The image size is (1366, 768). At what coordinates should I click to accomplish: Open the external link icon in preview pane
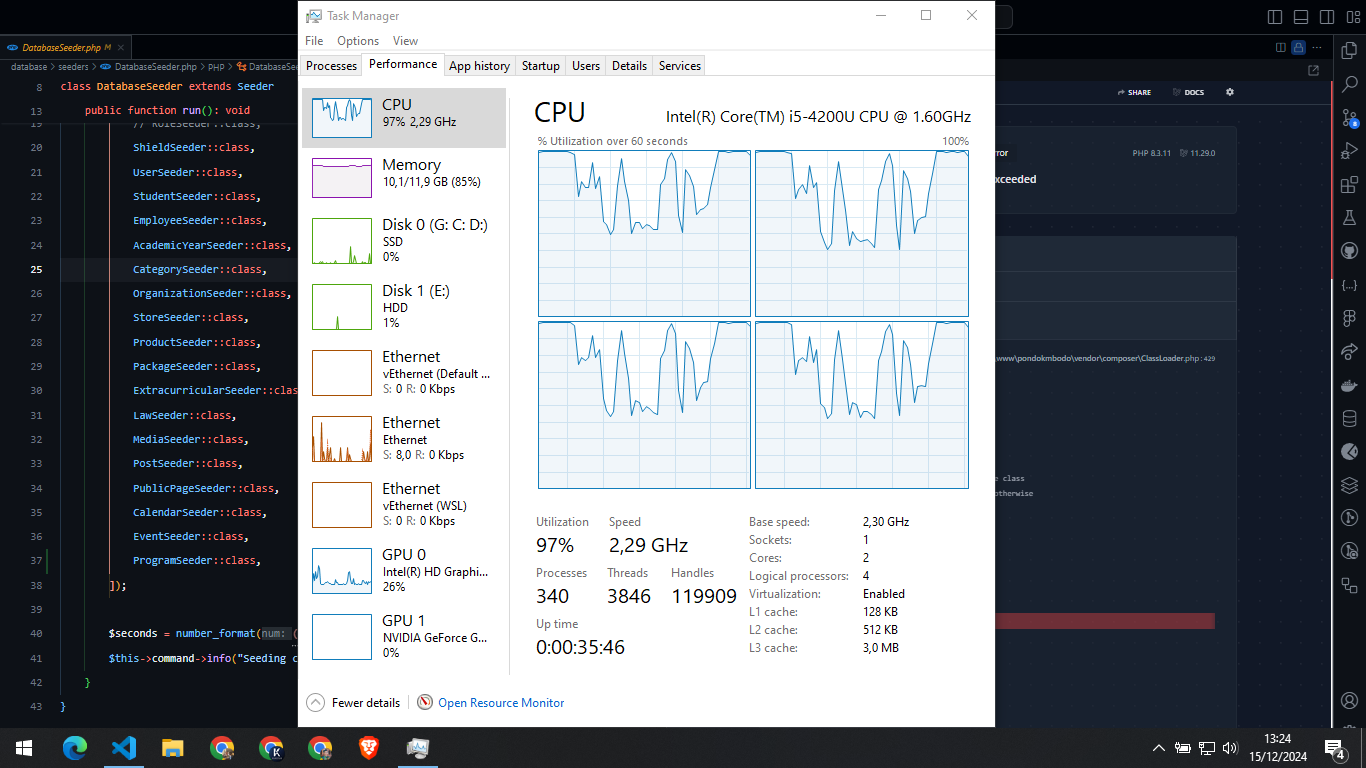pos(1313,70)
